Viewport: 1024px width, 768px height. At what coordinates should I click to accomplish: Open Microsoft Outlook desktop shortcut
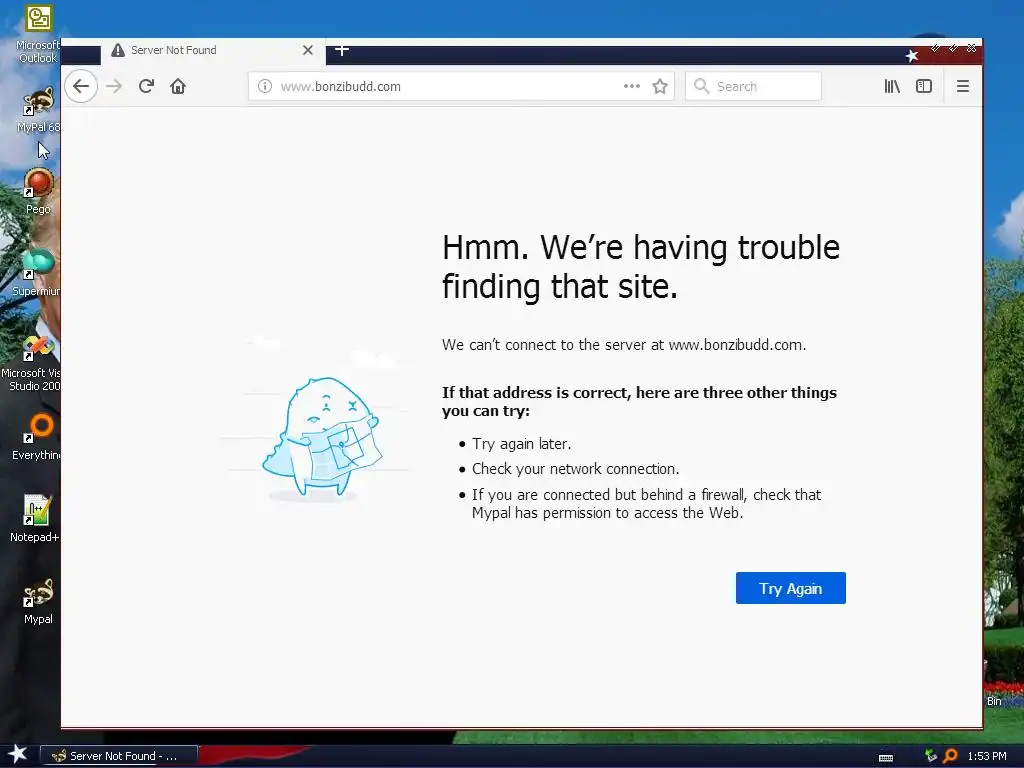tap(38, 34)
